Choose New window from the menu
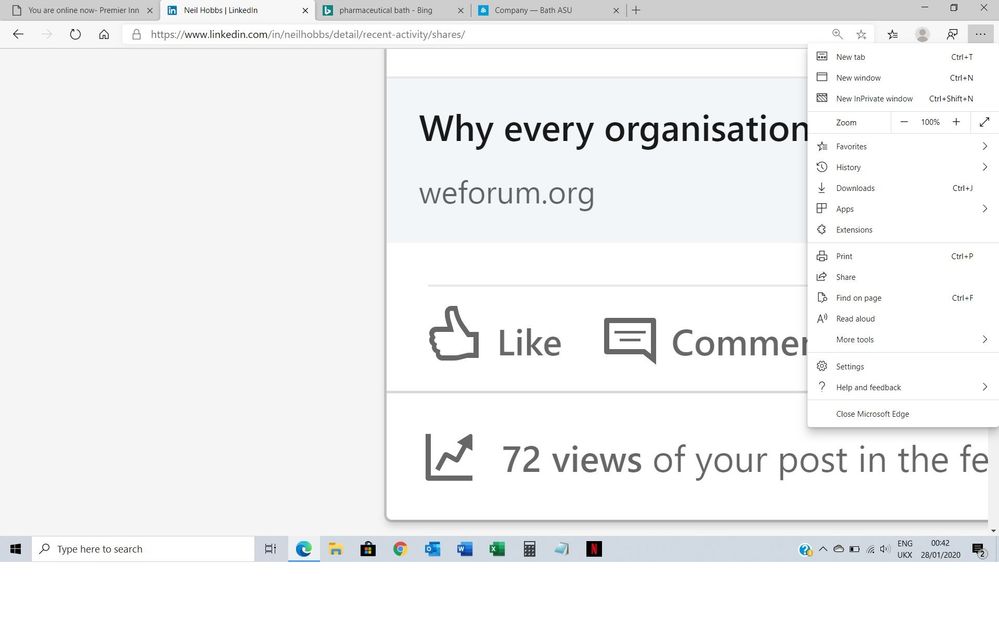Image resolution: width=999 pixels, height=629 pixels. [x=903, y=78]
